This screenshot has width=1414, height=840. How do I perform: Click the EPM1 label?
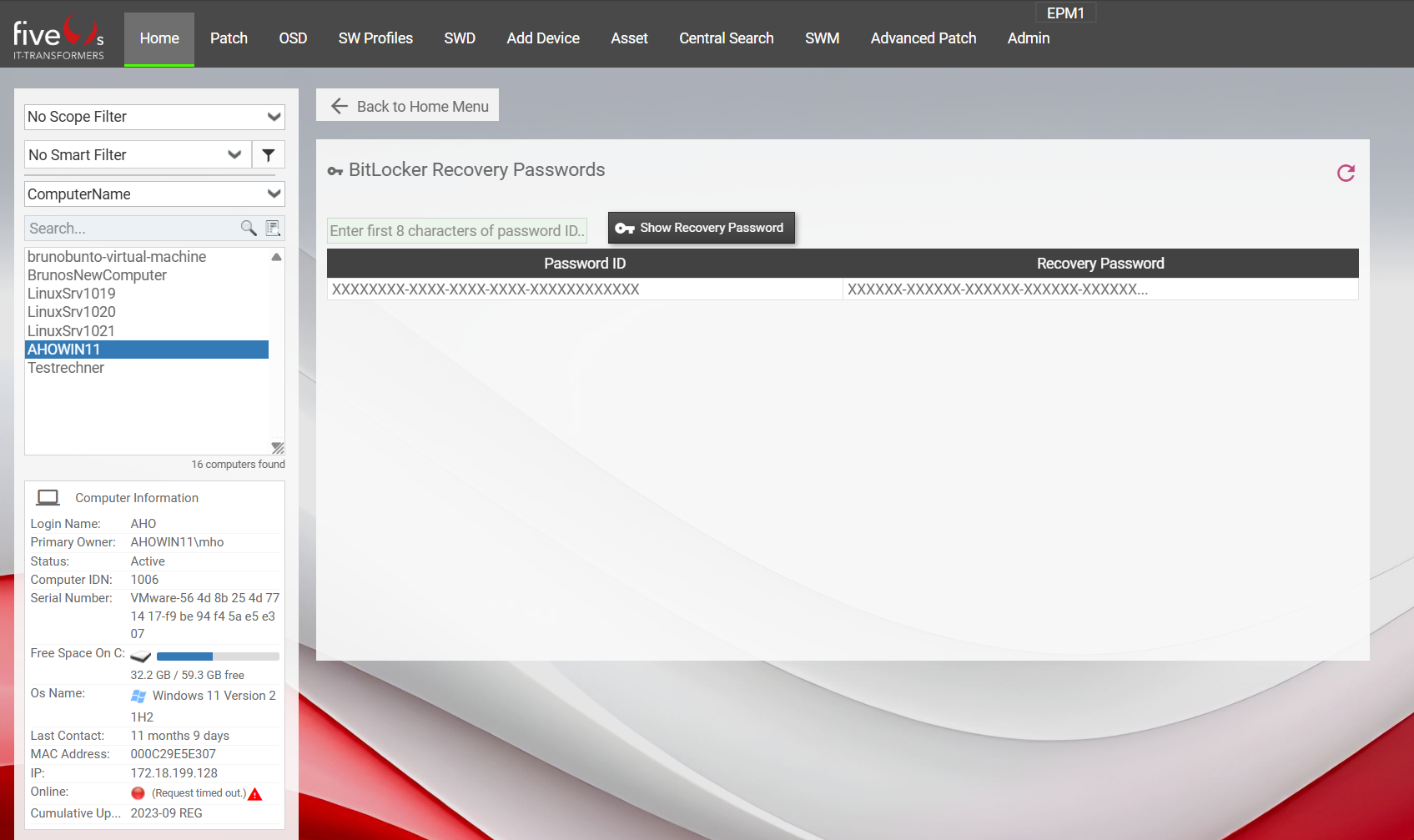point(1065,13)
